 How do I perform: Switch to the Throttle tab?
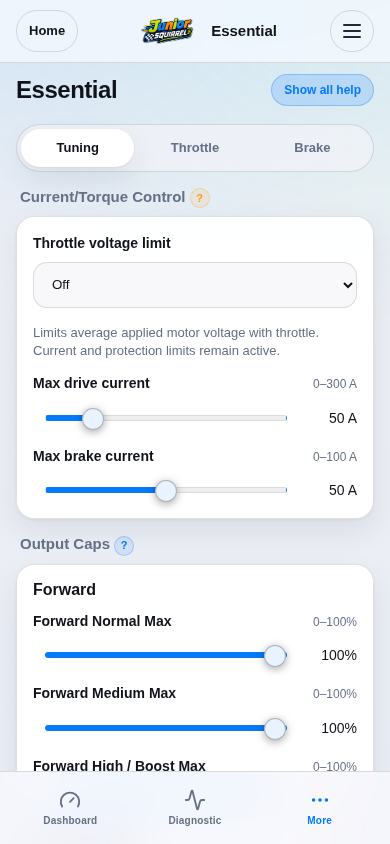point(195,148)
